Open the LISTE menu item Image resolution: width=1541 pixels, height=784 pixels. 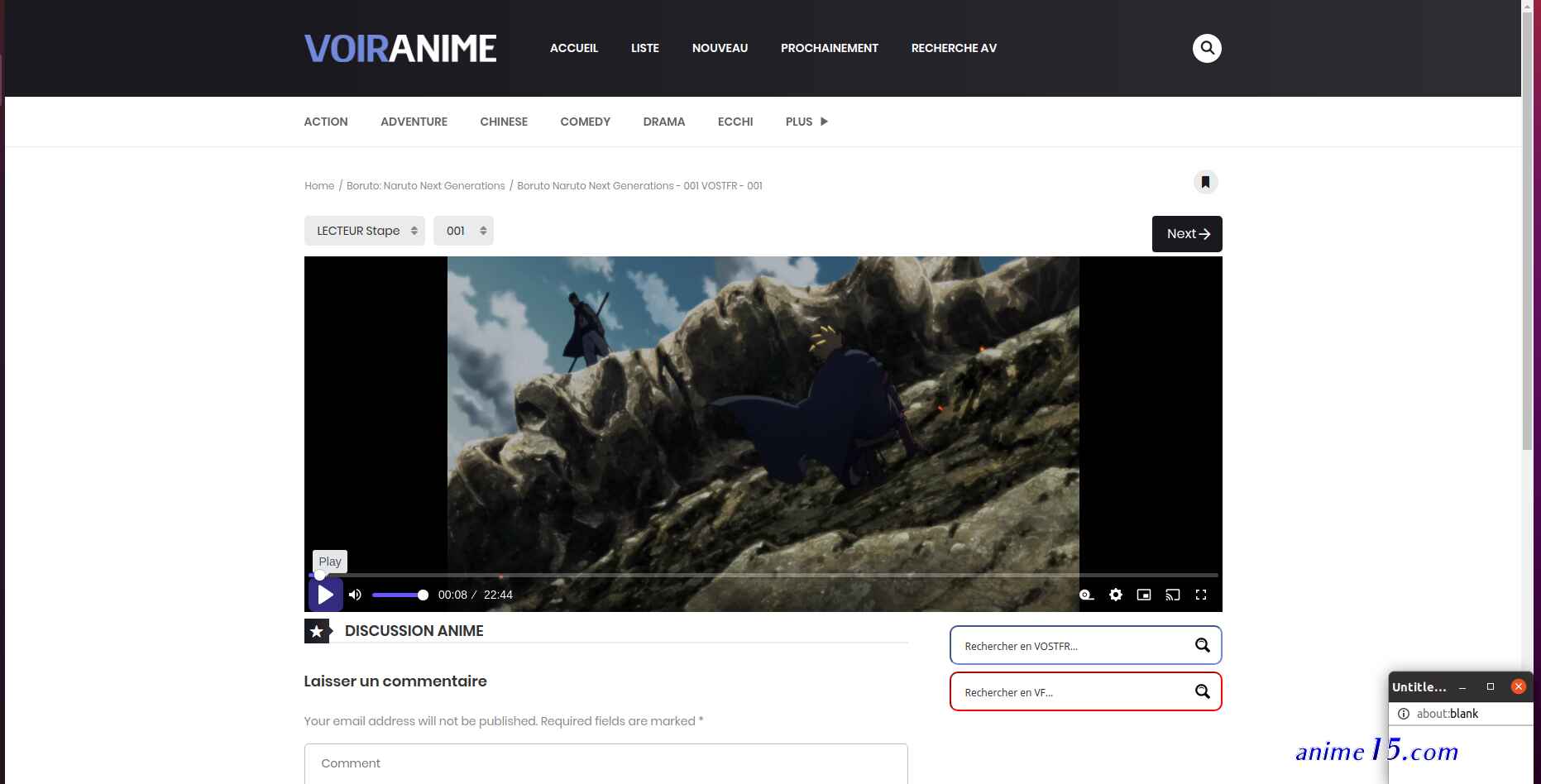tap(645, 48)
